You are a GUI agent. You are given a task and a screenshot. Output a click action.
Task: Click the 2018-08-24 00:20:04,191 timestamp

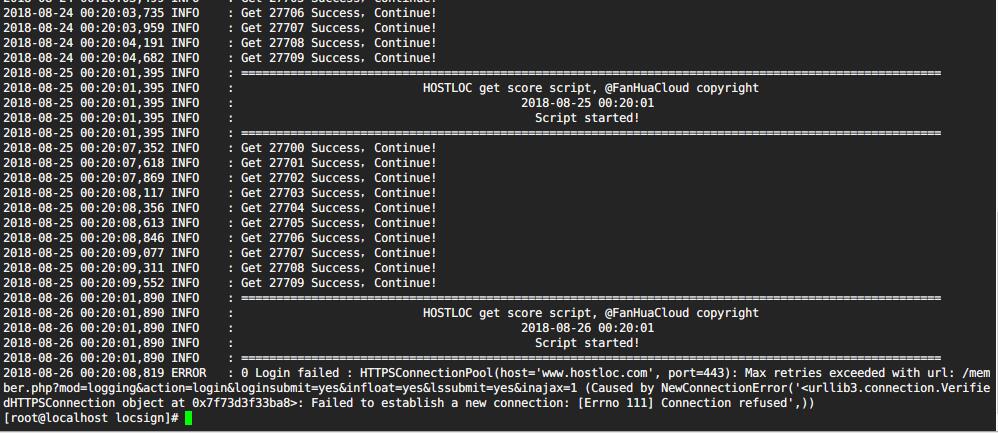[x=83, y=43]
